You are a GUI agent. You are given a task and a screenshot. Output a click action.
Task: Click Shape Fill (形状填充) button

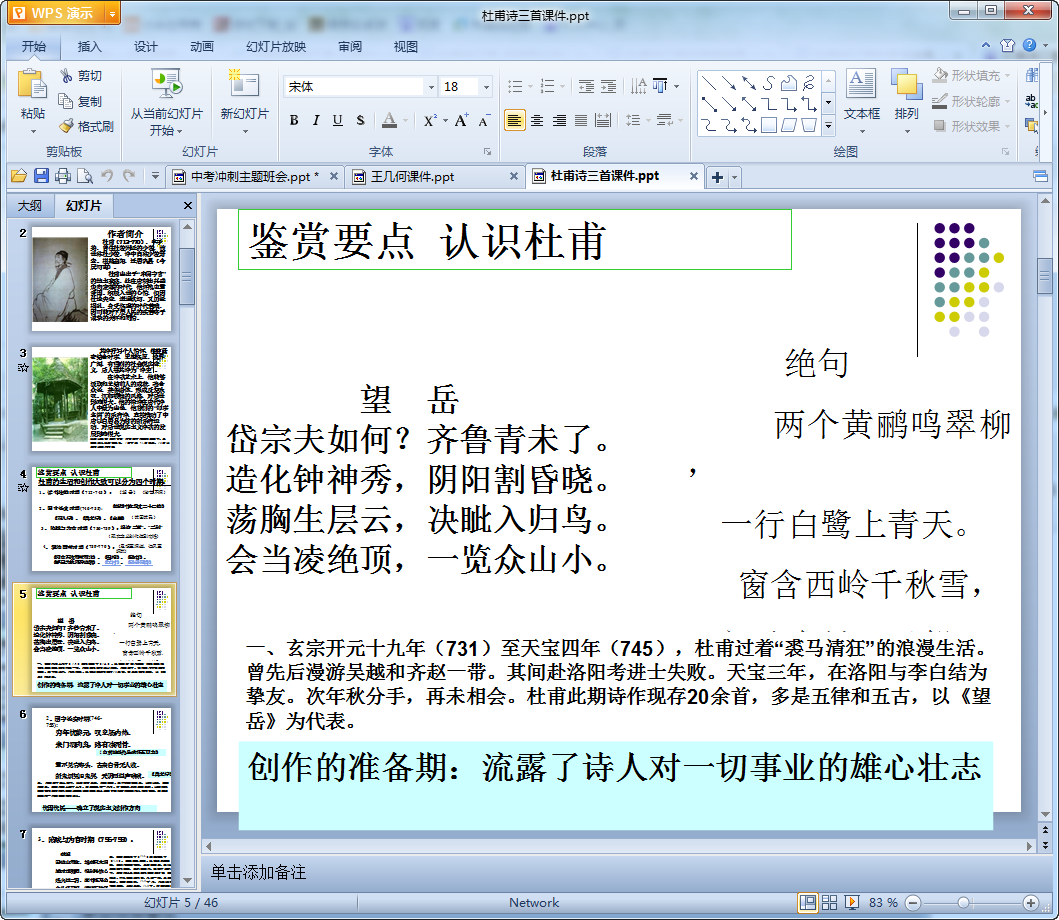[971, 76]
